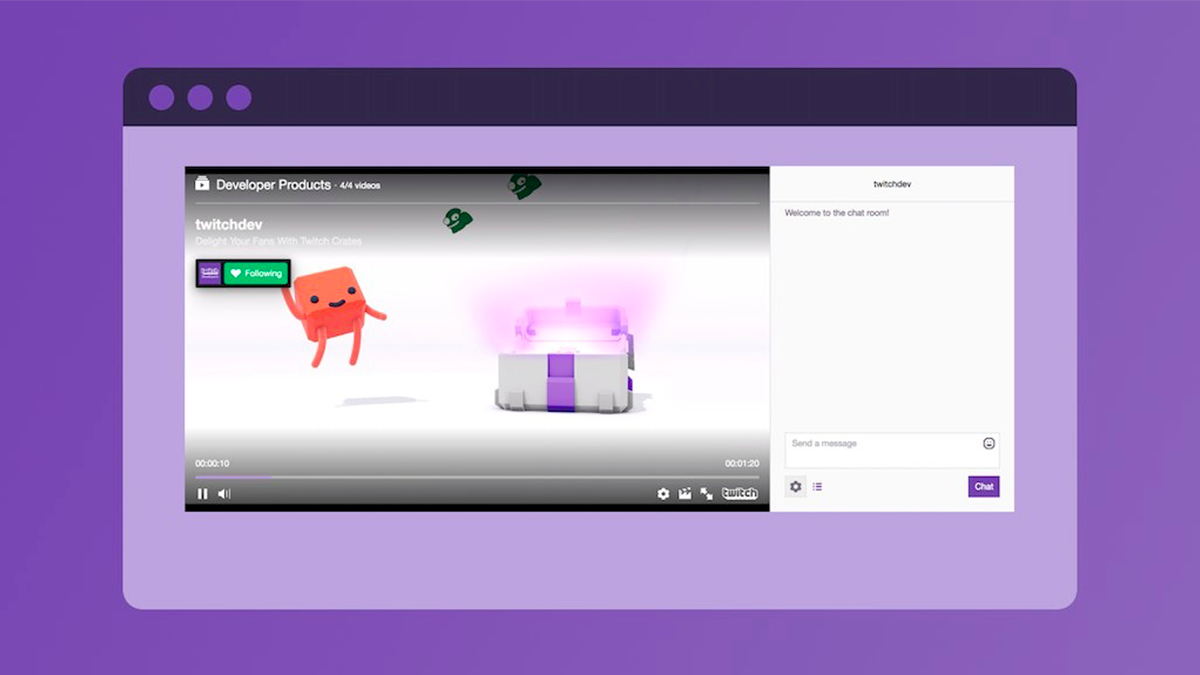This screenshot has height=675, width=1200.
Task: Click the Welcome to the chat room message
Action: 835,212
